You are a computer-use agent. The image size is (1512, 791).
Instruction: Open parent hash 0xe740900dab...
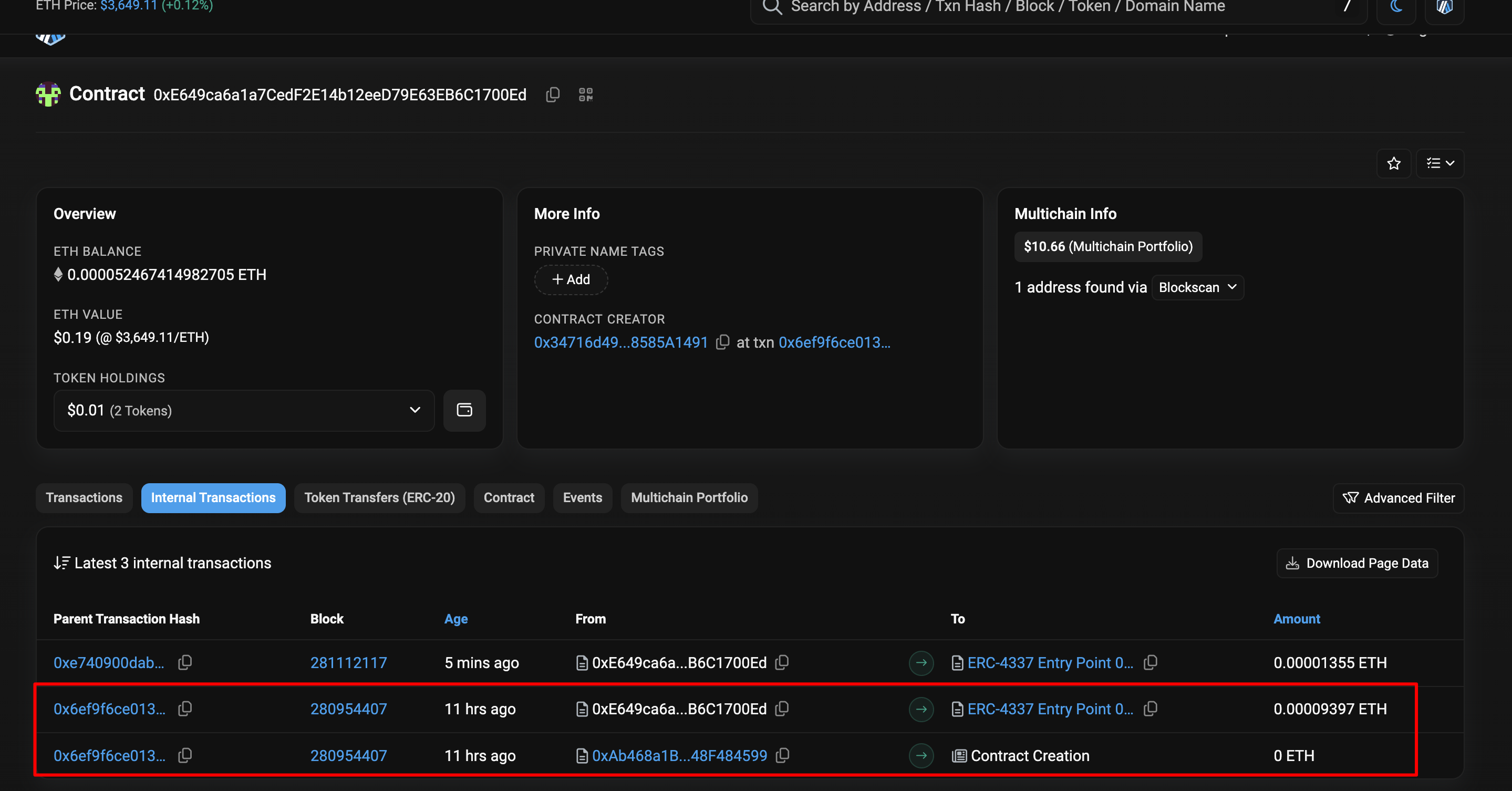109,663
